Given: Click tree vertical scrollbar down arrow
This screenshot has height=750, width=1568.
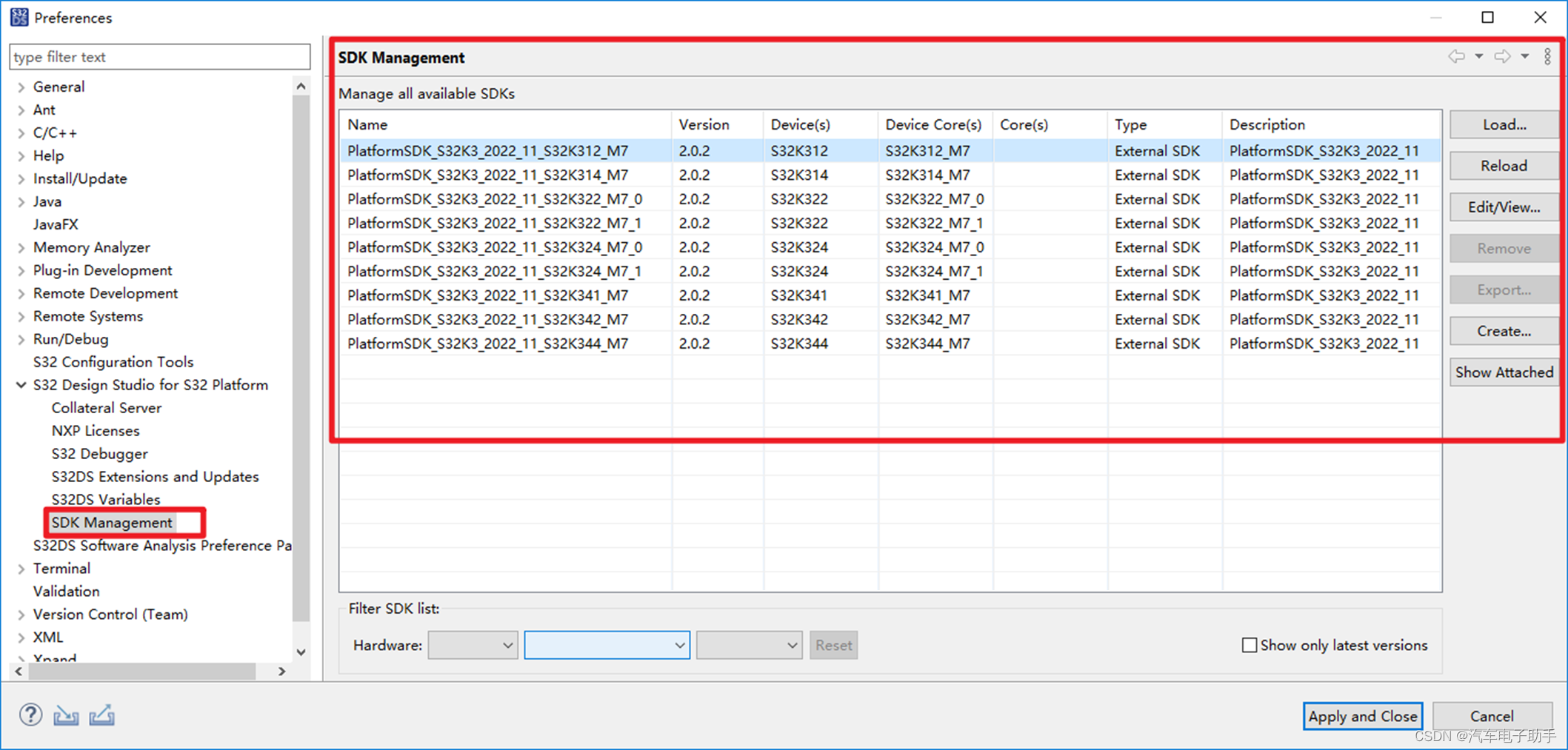Looking at the screenshot, I should click(301, 652).
